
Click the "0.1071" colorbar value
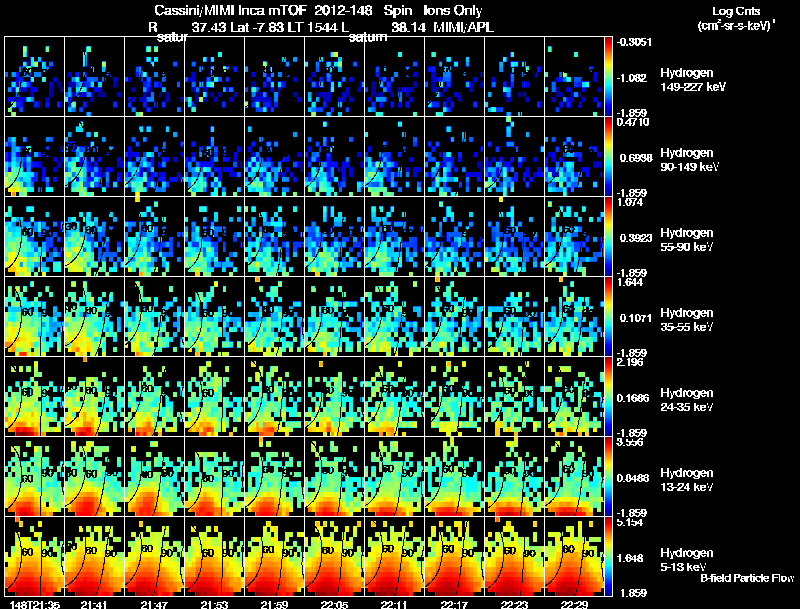coord(636,318)
